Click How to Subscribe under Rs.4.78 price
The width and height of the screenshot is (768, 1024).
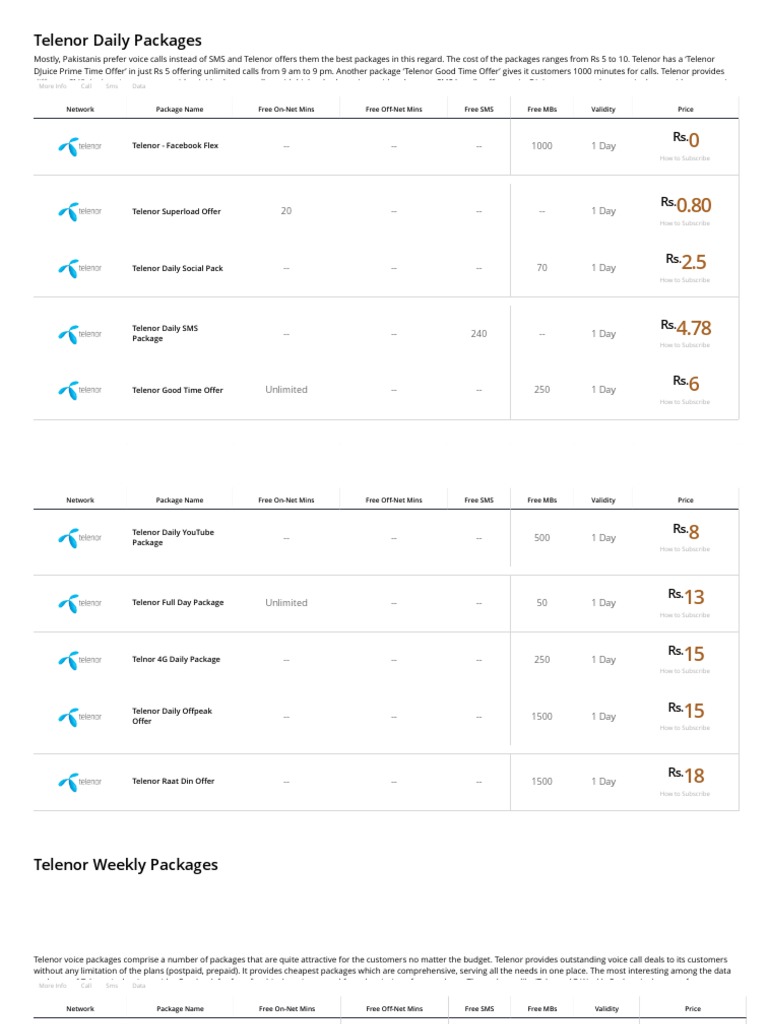(x=685, y=345)
